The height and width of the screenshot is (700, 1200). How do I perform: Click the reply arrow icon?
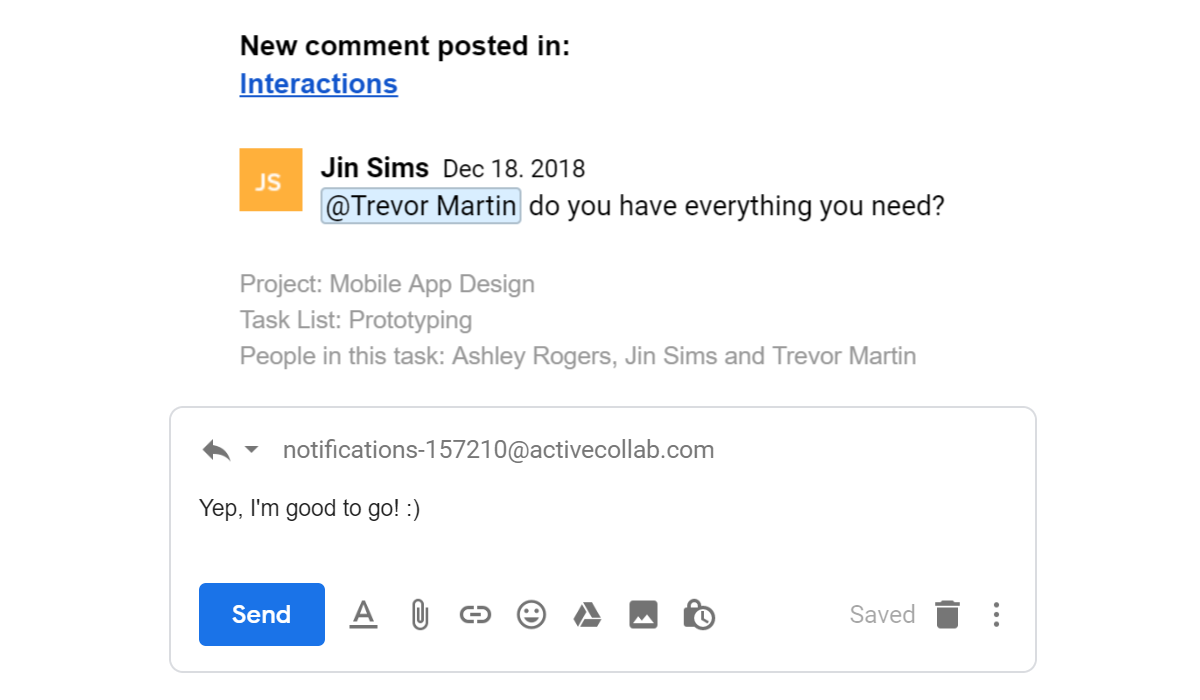pos(216,450)
